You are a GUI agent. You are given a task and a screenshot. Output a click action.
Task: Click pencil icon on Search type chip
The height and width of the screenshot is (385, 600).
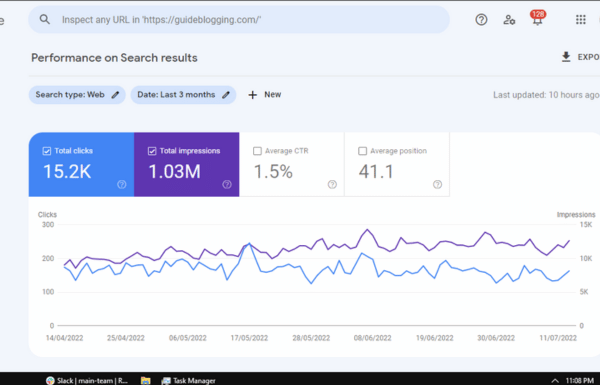pos(115,95)
